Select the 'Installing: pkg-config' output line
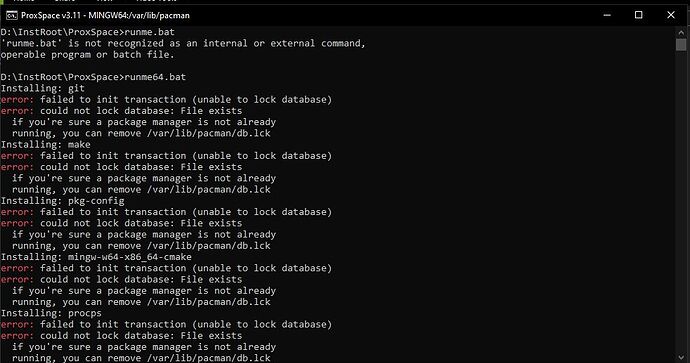This screenshot has width=690, height=363. point(62,201)
